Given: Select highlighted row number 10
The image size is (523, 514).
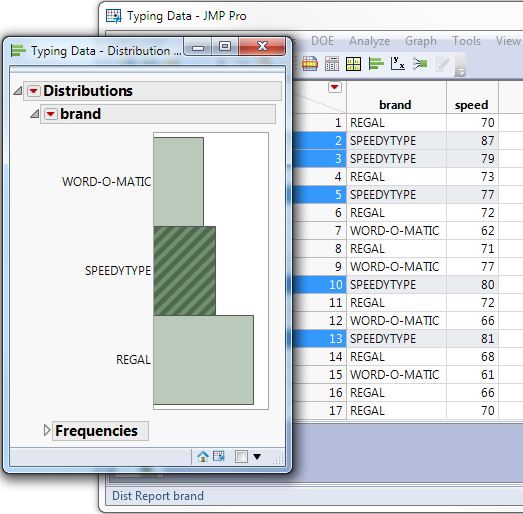Looking at the screenshot, I should [x=320, y=285].
